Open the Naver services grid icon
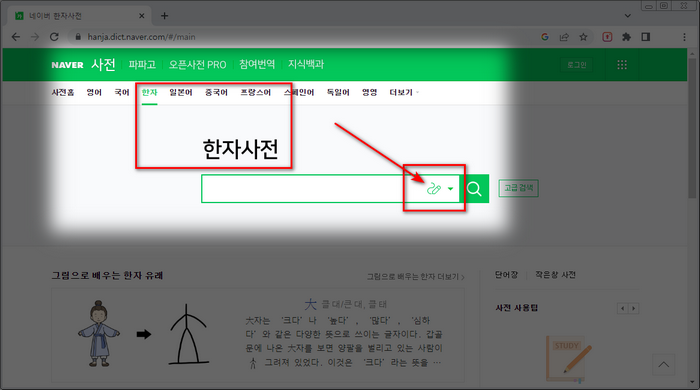 [622, 65]
